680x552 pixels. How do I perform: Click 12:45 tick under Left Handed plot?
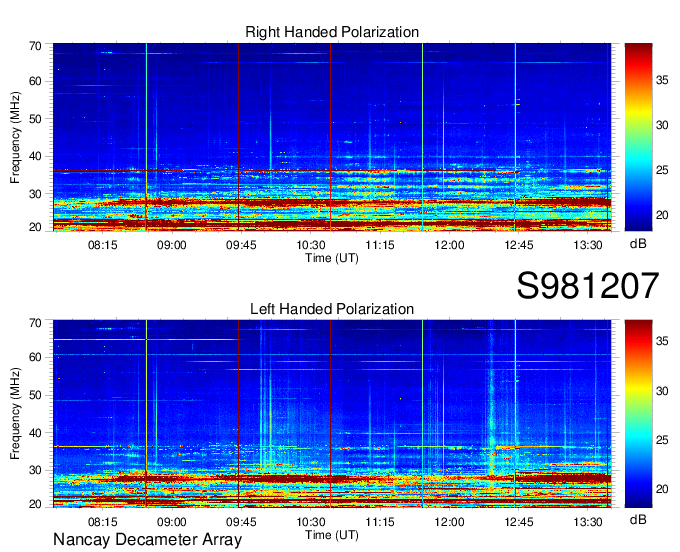[519, 522]
